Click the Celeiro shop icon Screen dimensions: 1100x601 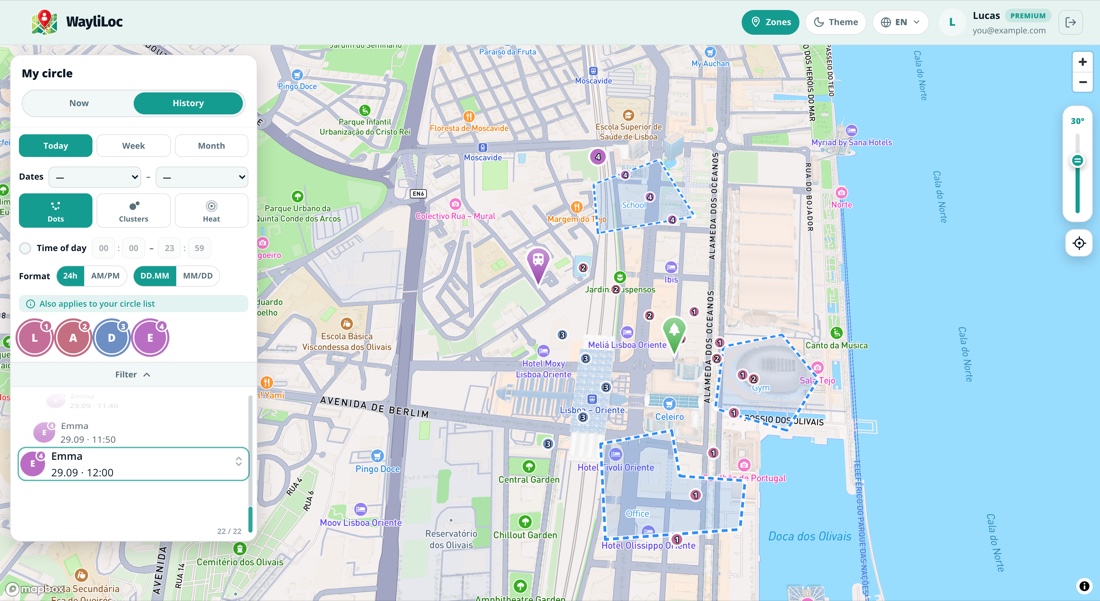[669, 404]
